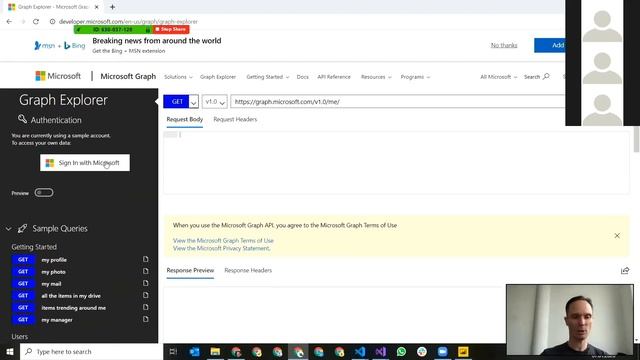Screen dimensions: 640x360
Task: Open Windows Start menu
Action: tap(10, 351)
